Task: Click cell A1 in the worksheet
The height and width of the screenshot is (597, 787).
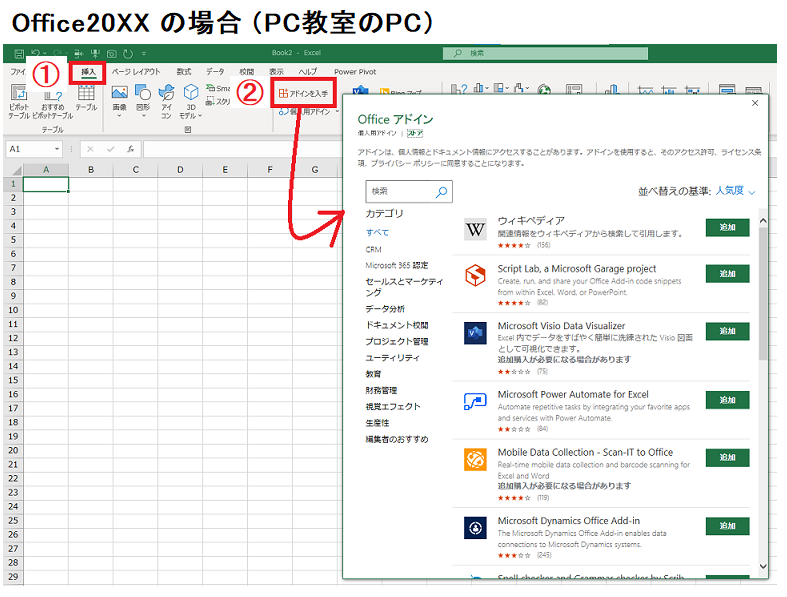Action: (46, 184)
